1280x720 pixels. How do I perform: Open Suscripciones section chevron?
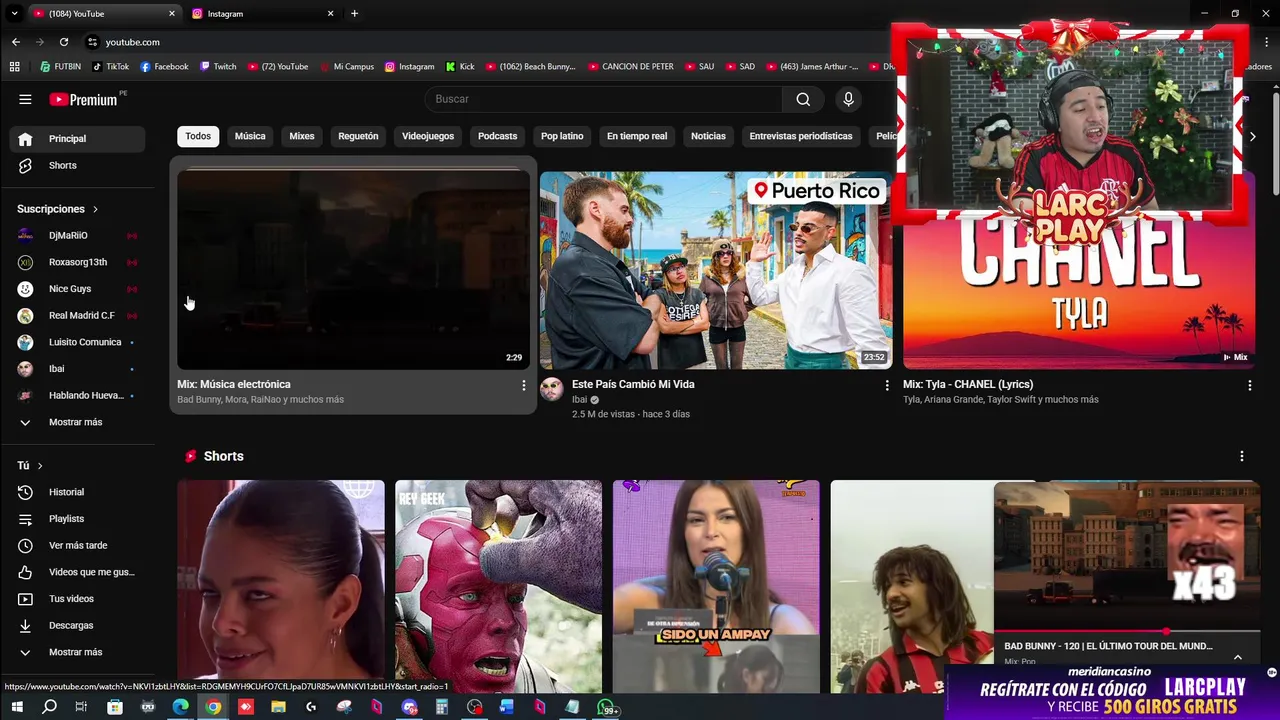pyautogui.click(x=95, y=209)
